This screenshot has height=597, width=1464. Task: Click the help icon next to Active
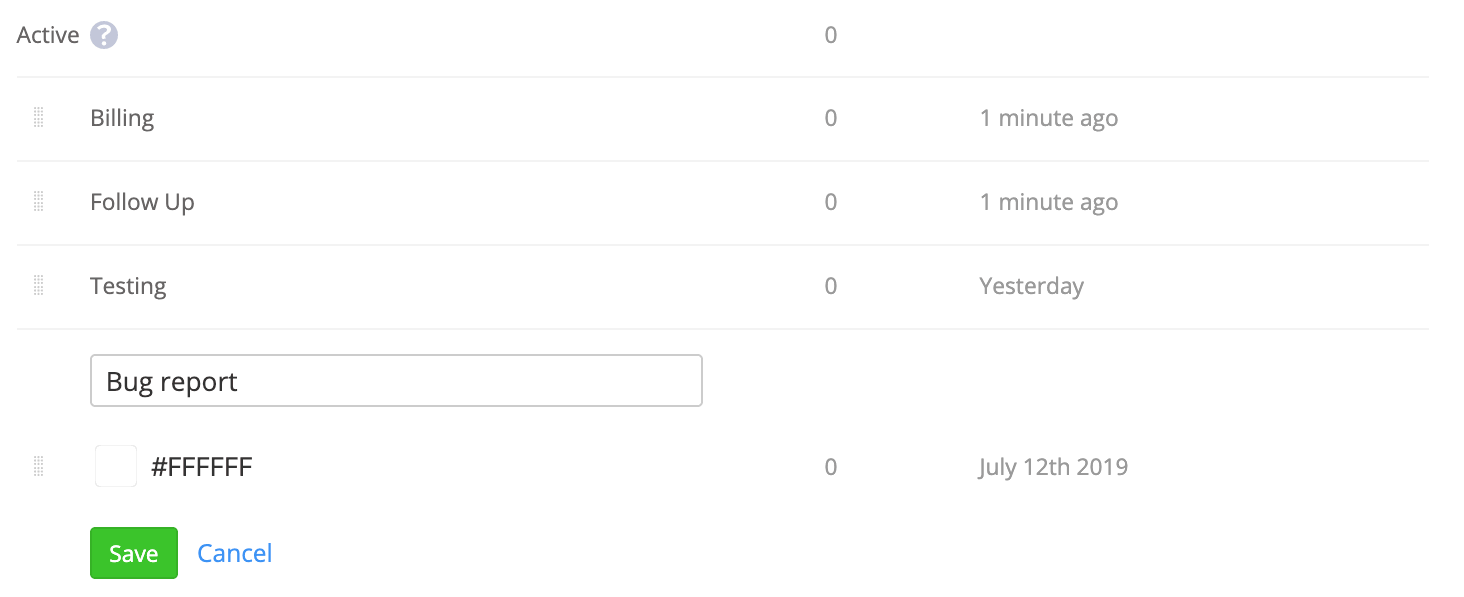click(x=104, y=36)
